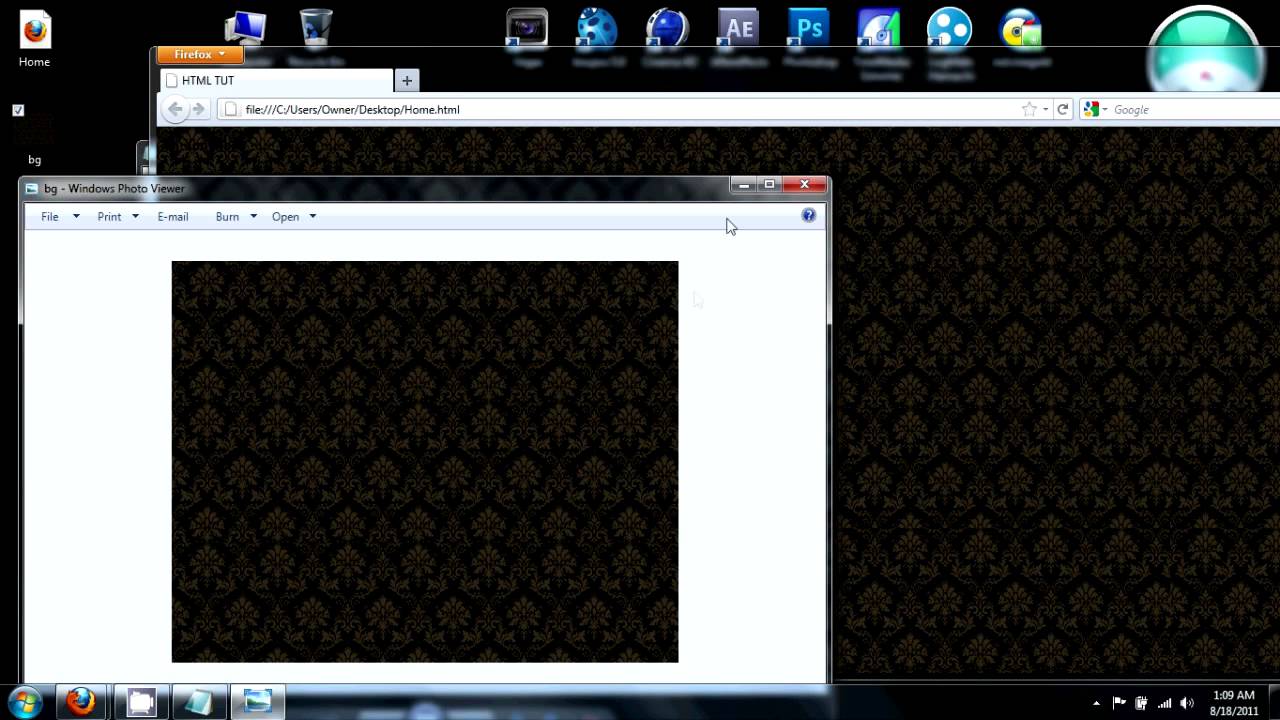The height and width of the screenshot is (720, 1280).
Task: Select the HTML TUT tab
Action: (277, 80)
